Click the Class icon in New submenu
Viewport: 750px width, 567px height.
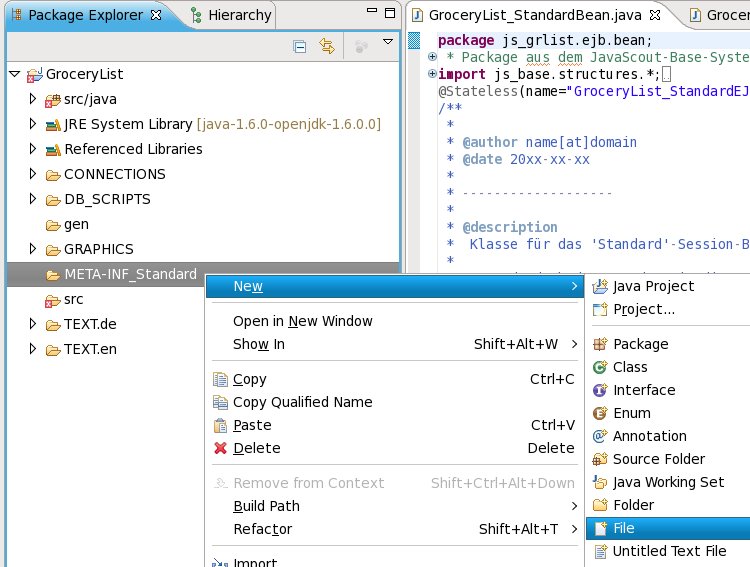(x=600, y=367)
